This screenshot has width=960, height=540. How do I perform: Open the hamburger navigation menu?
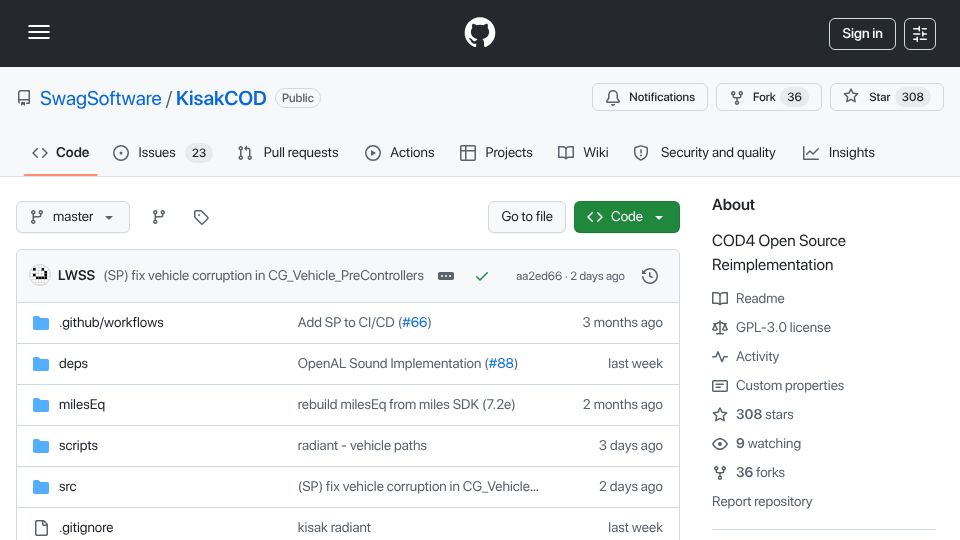click(x=39, y=32)
